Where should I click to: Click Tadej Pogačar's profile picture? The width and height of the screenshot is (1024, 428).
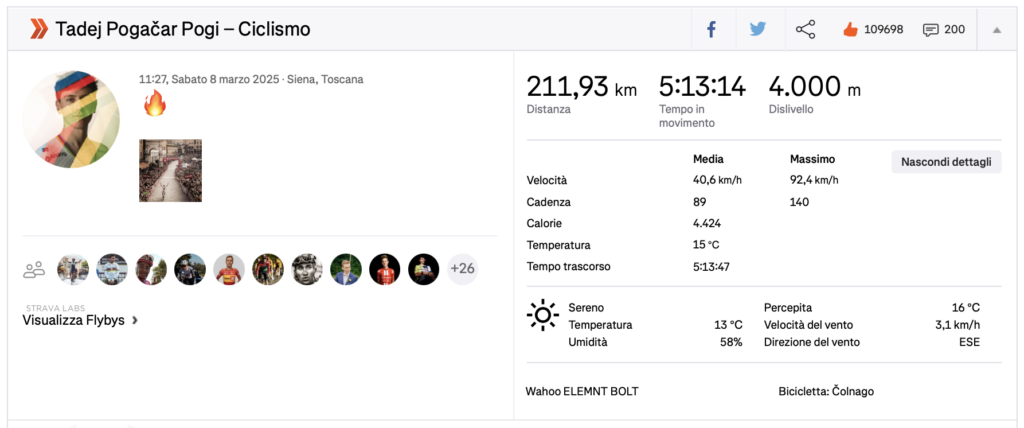[71, 120]
